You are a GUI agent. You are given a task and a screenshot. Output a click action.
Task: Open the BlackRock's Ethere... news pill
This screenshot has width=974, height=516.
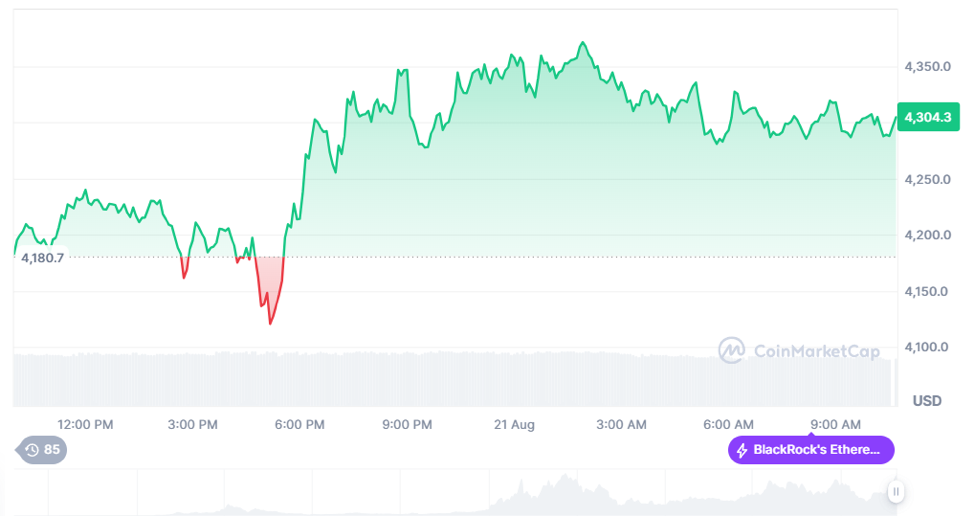pos(811,450)
